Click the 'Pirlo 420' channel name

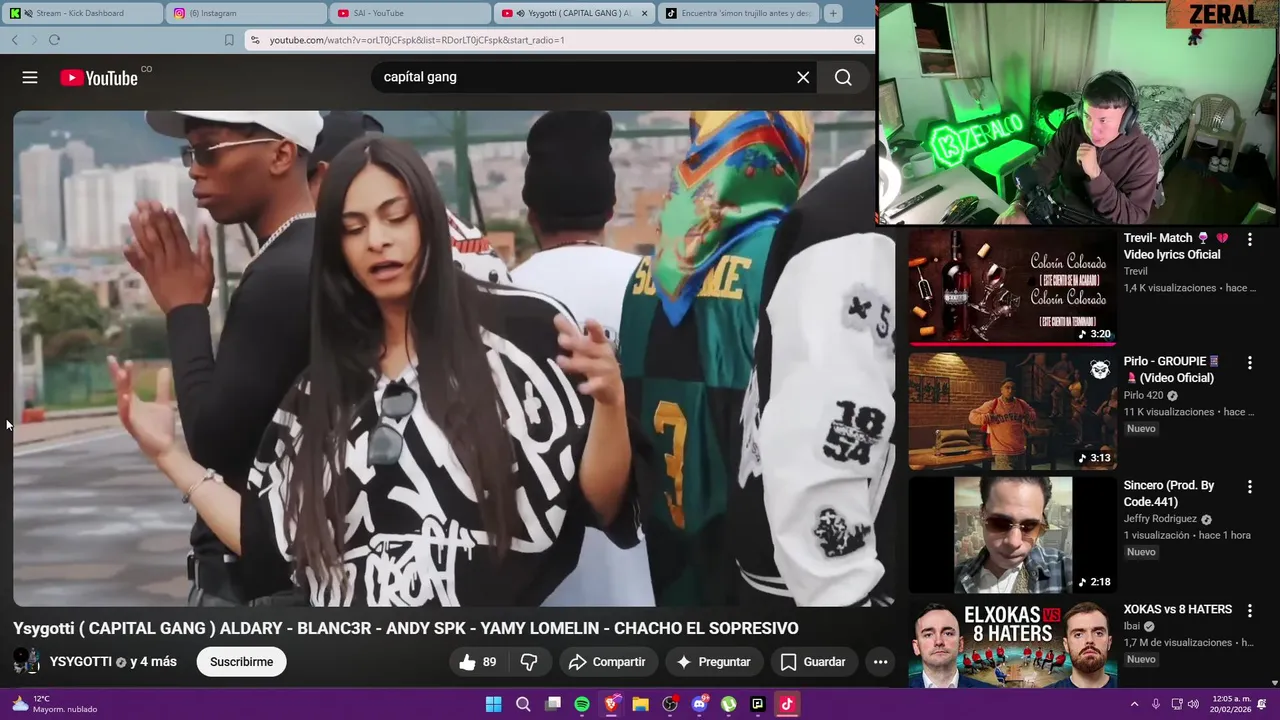(x=1143, y=395)
